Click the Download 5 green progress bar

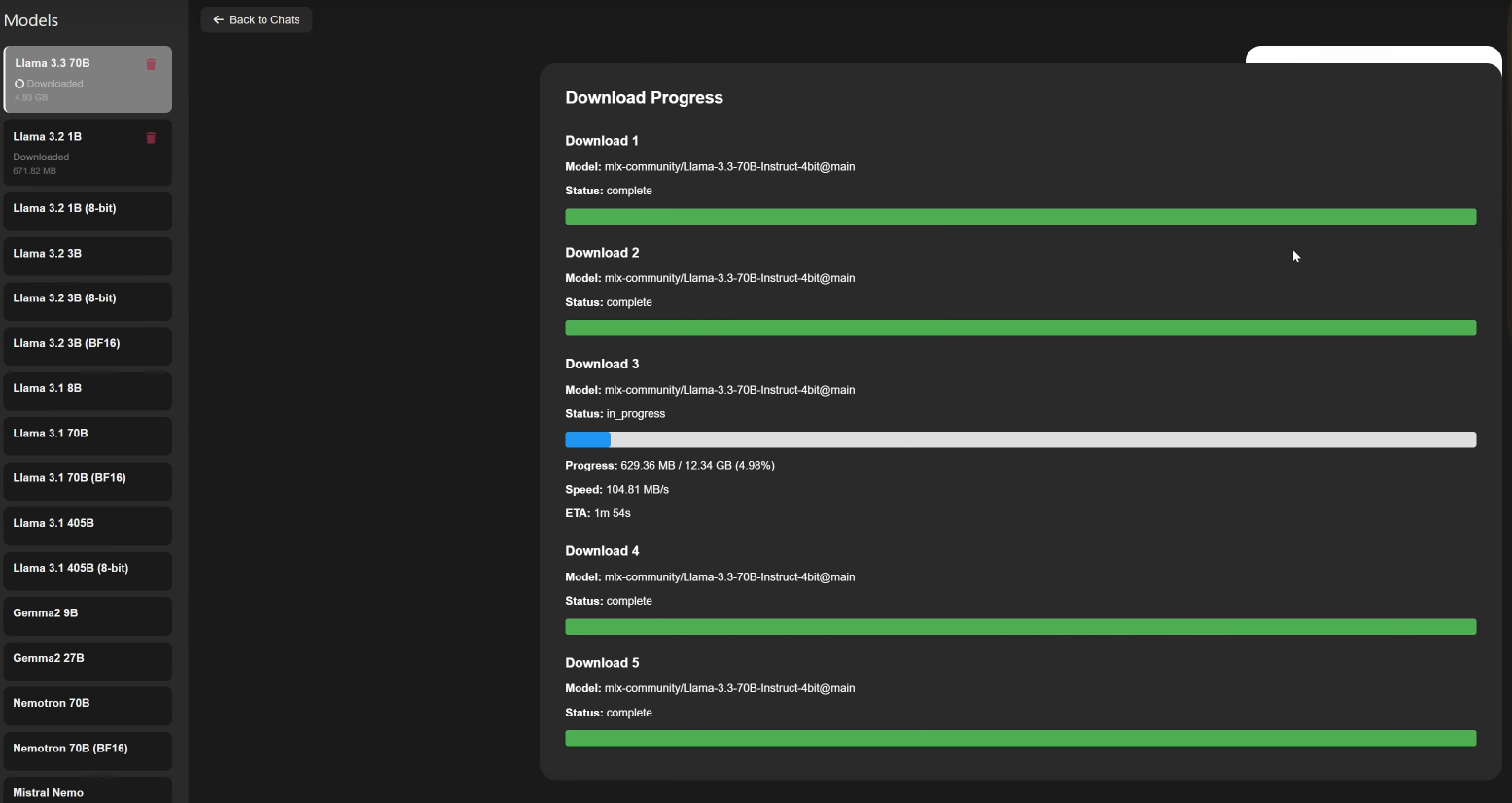(1020, 739)
